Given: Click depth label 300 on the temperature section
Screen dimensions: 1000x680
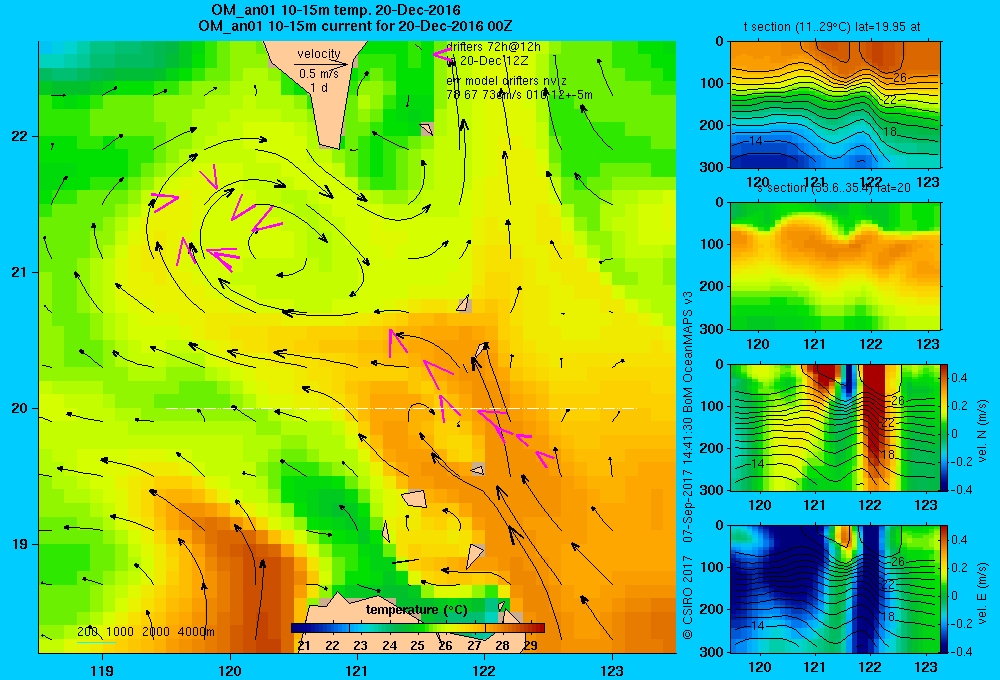Looking at the screenshot, I should click(x=711, y=167).
